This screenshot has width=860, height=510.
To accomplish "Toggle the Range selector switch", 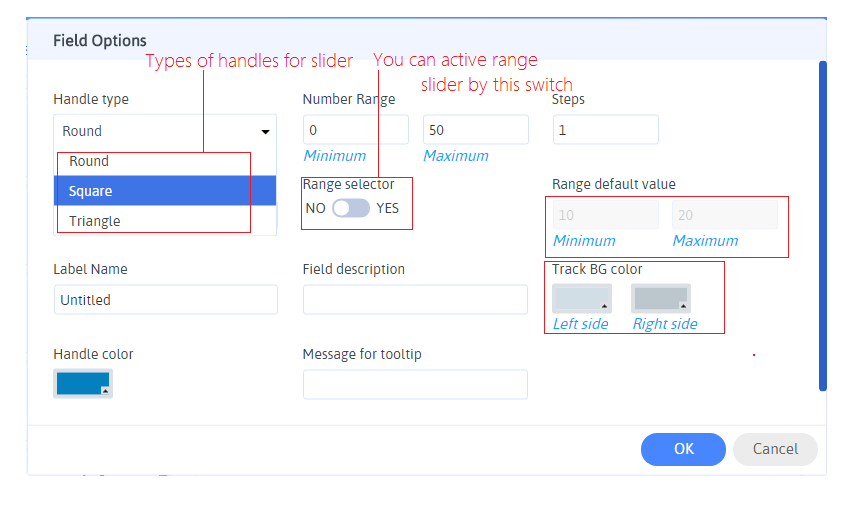I will coord(351,208).
